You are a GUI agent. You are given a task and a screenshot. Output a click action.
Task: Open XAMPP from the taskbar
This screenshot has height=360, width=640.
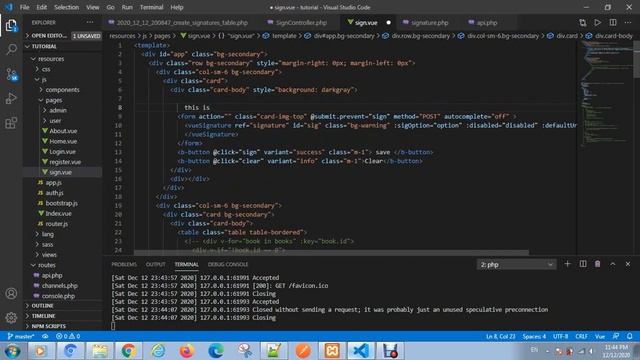pyautogui.click(x=332, y=351)
